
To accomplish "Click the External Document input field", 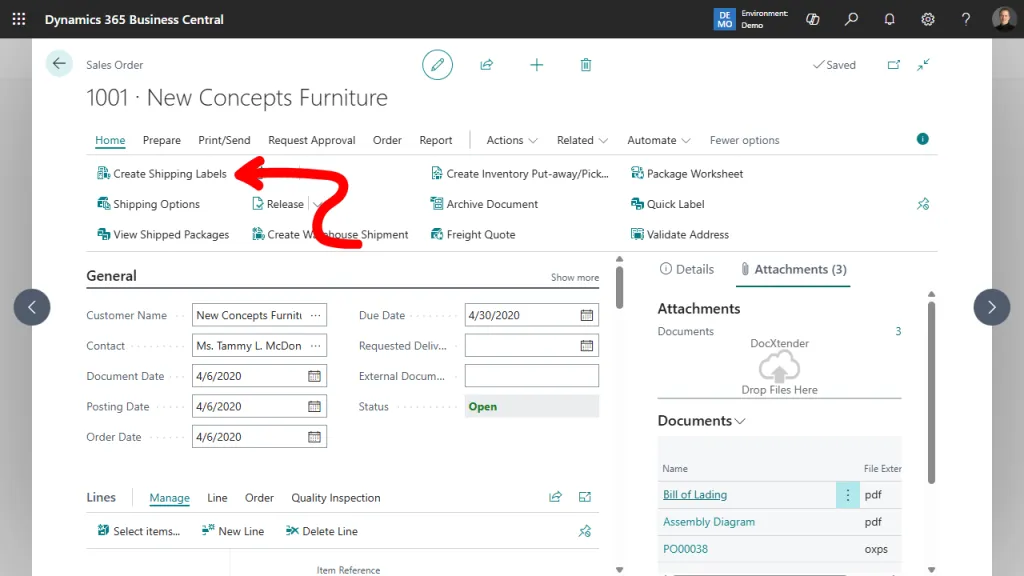I will coord(531,376).
